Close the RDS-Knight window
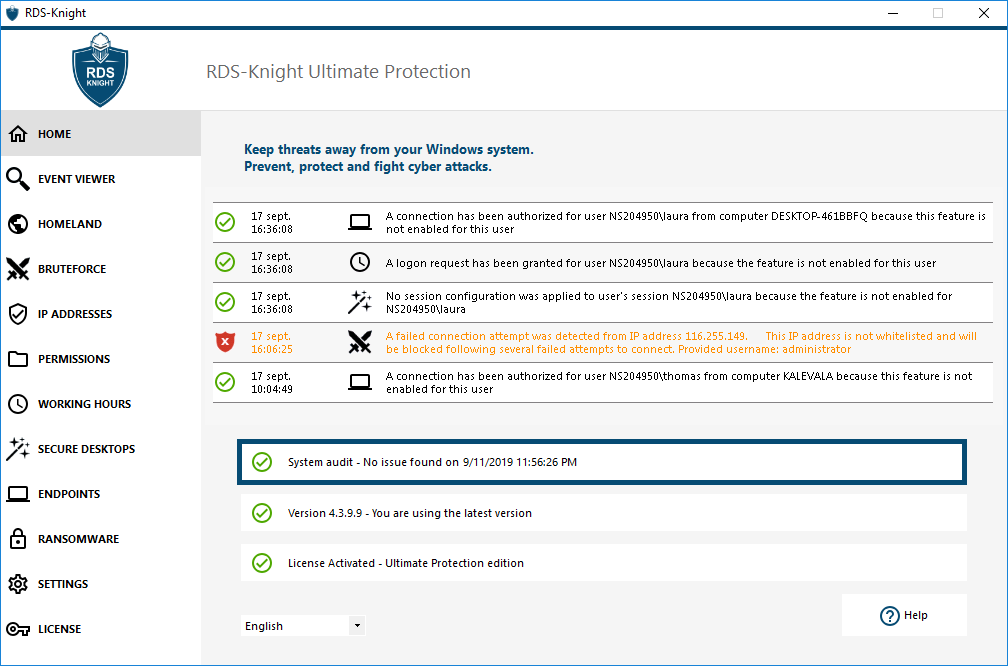The image size is (1008, 666). 984,13
